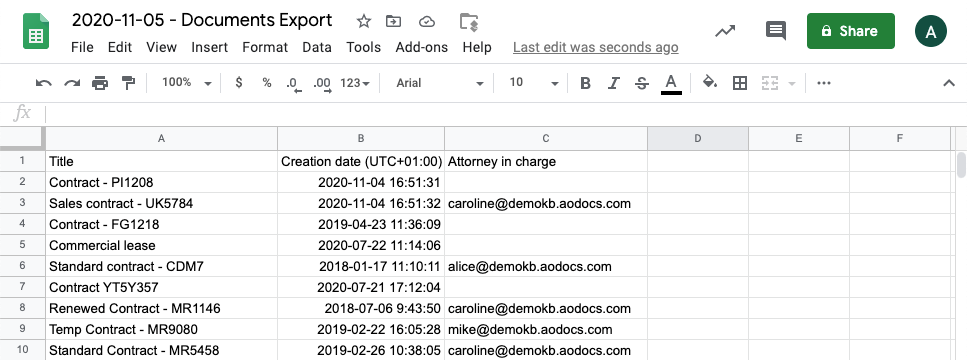Viewport: 967px width, 360px height.
Task: Open the Format menu
Action: [265, 47]
